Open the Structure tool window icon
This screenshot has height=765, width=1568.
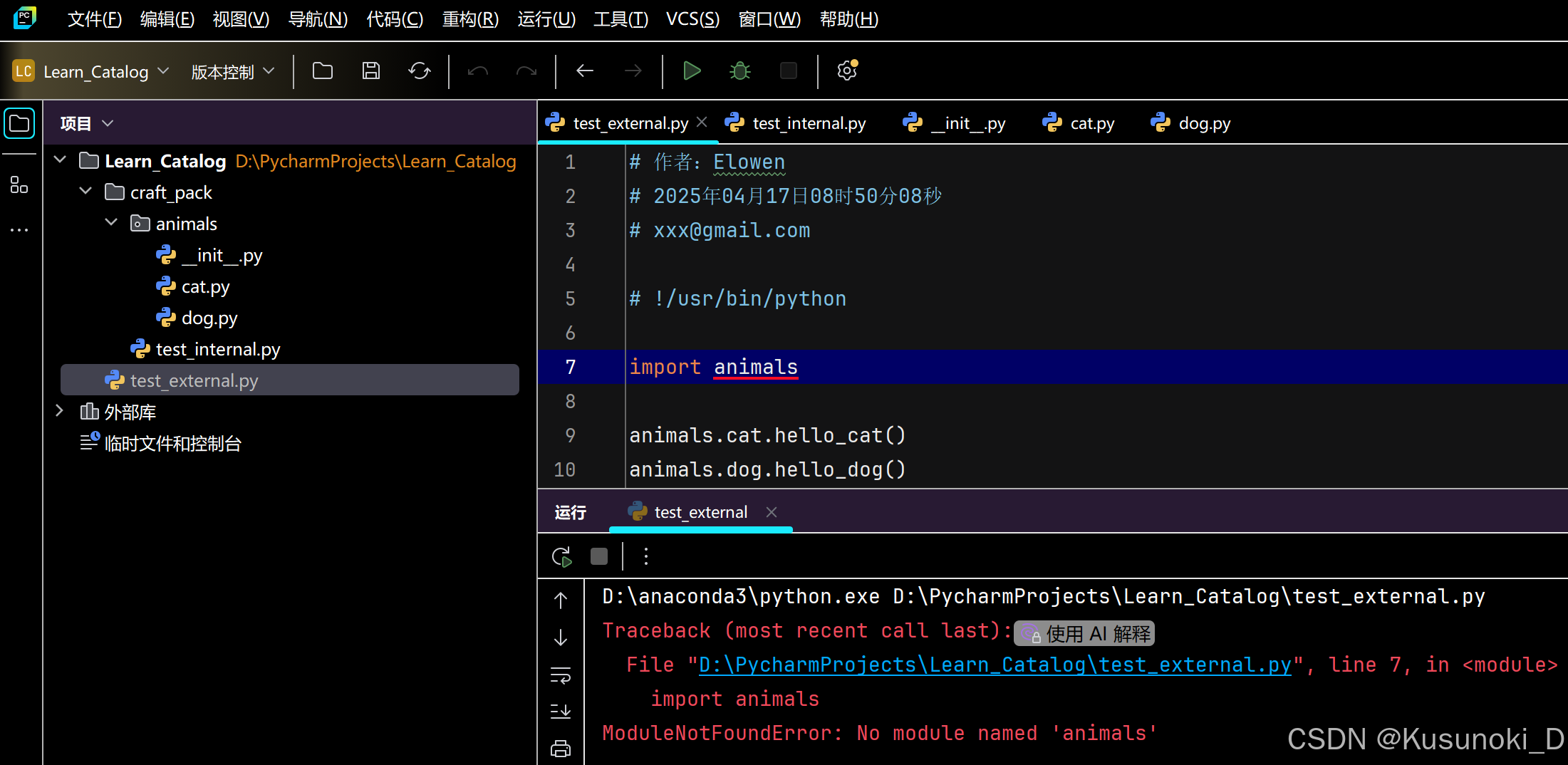tap(19, 185)
